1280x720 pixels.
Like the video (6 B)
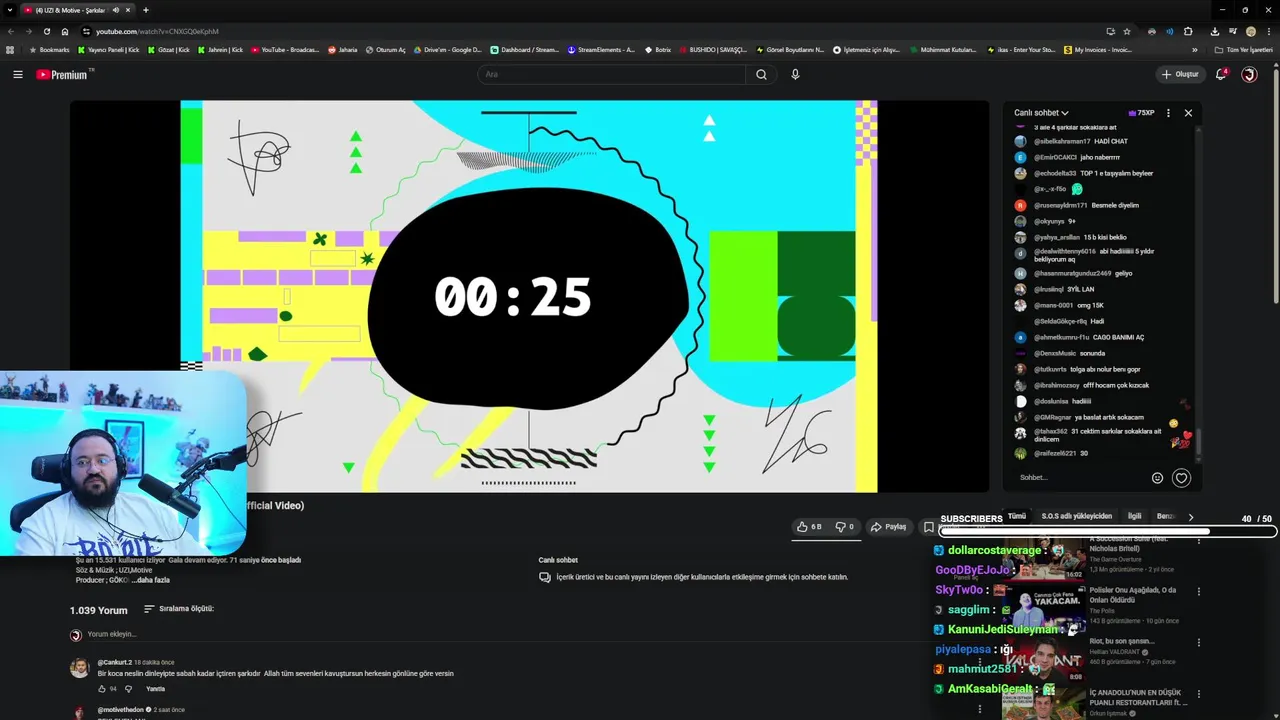pyautogui.click(x=809, y=526)
